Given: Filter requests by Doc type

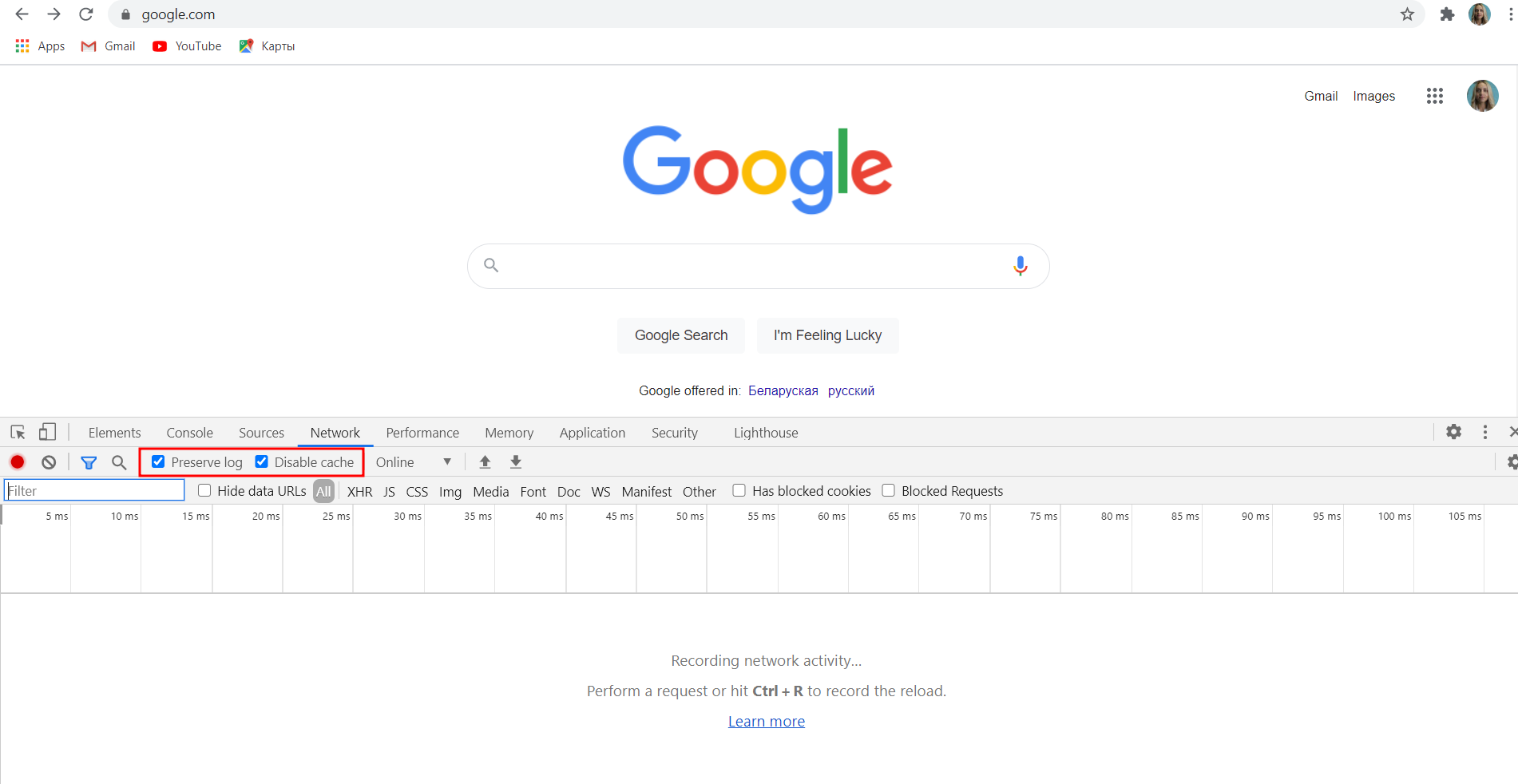Looking at the screenshot, I should click(x=569, y=491).
